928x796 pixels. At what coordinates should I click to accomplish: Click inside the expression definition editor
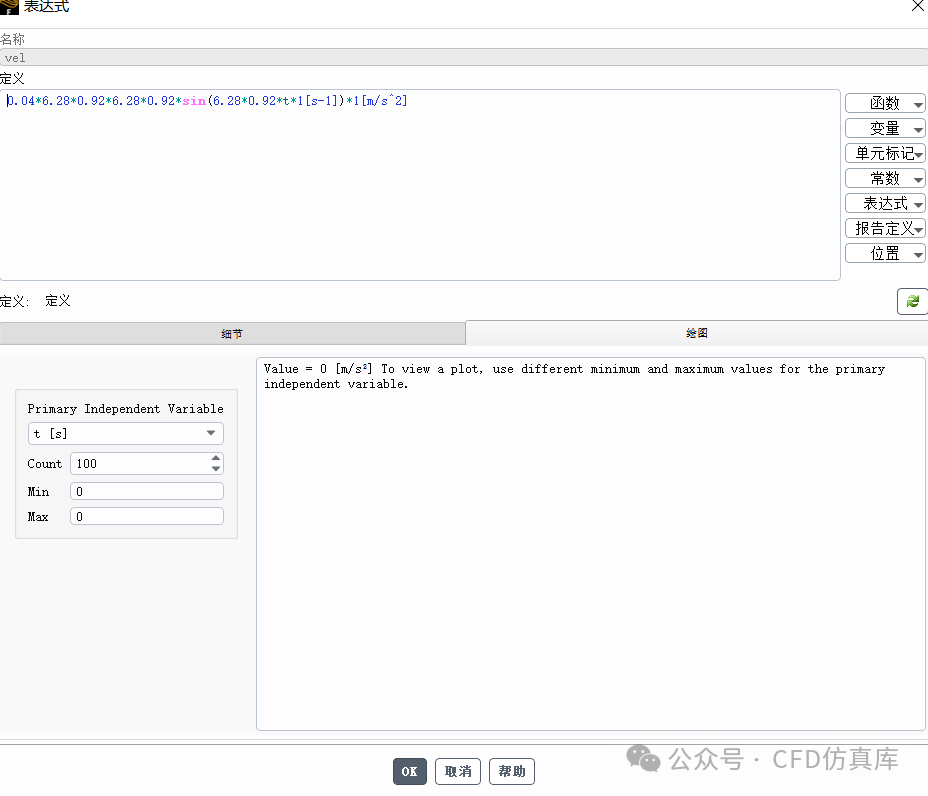[x=420, y=185]
